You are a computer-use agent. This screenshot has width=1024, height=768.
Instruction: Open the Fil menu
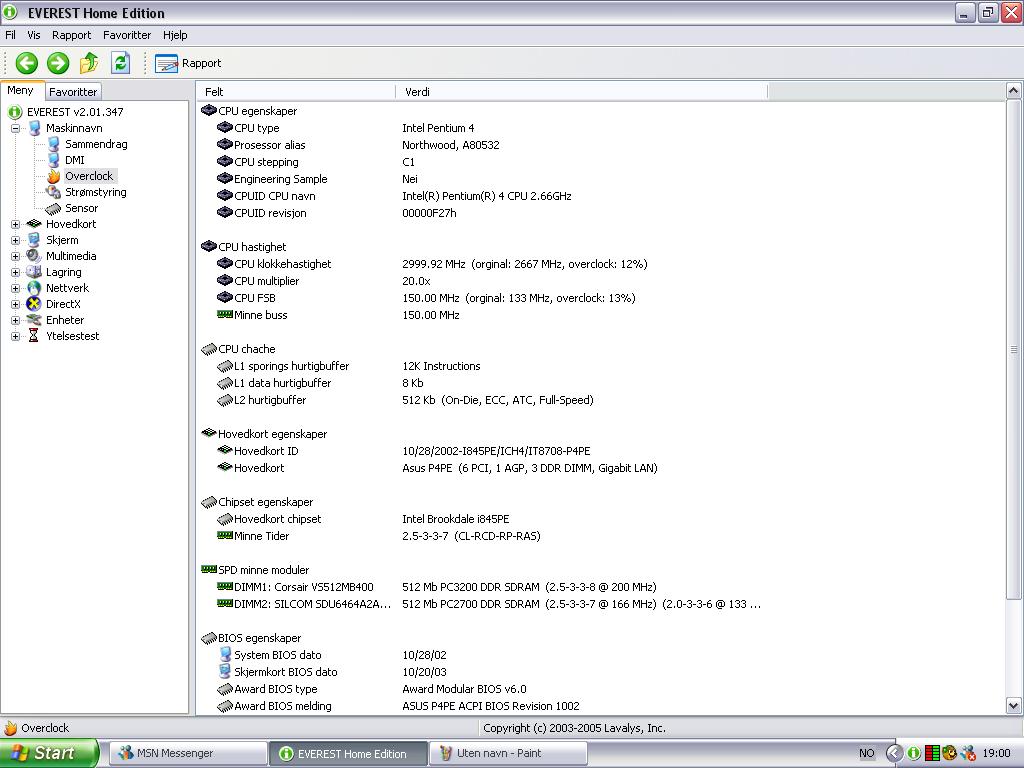point(10,35)
